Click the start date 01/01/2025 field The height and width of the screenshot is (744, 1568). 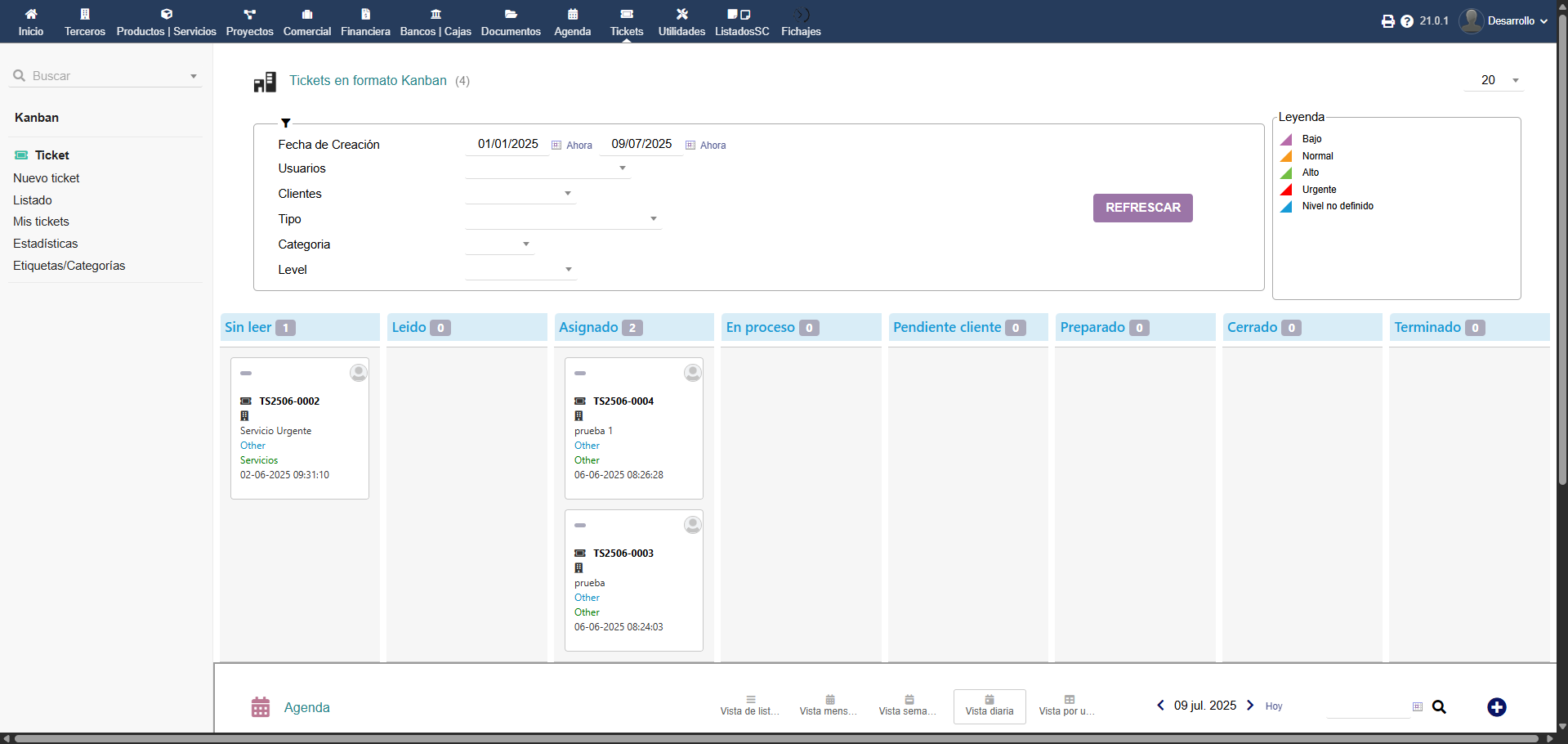(507, 144)
